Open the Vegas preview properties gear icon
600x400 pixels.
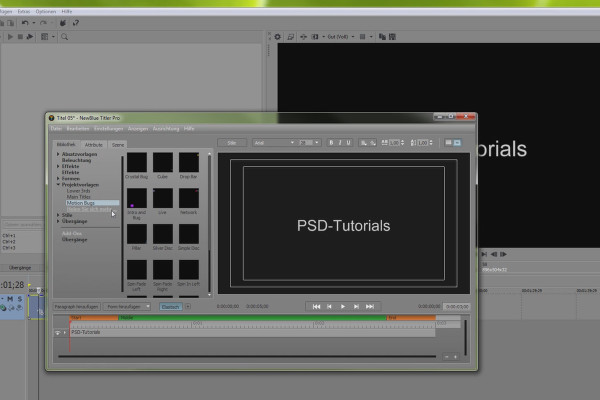(x=277, y=37)
